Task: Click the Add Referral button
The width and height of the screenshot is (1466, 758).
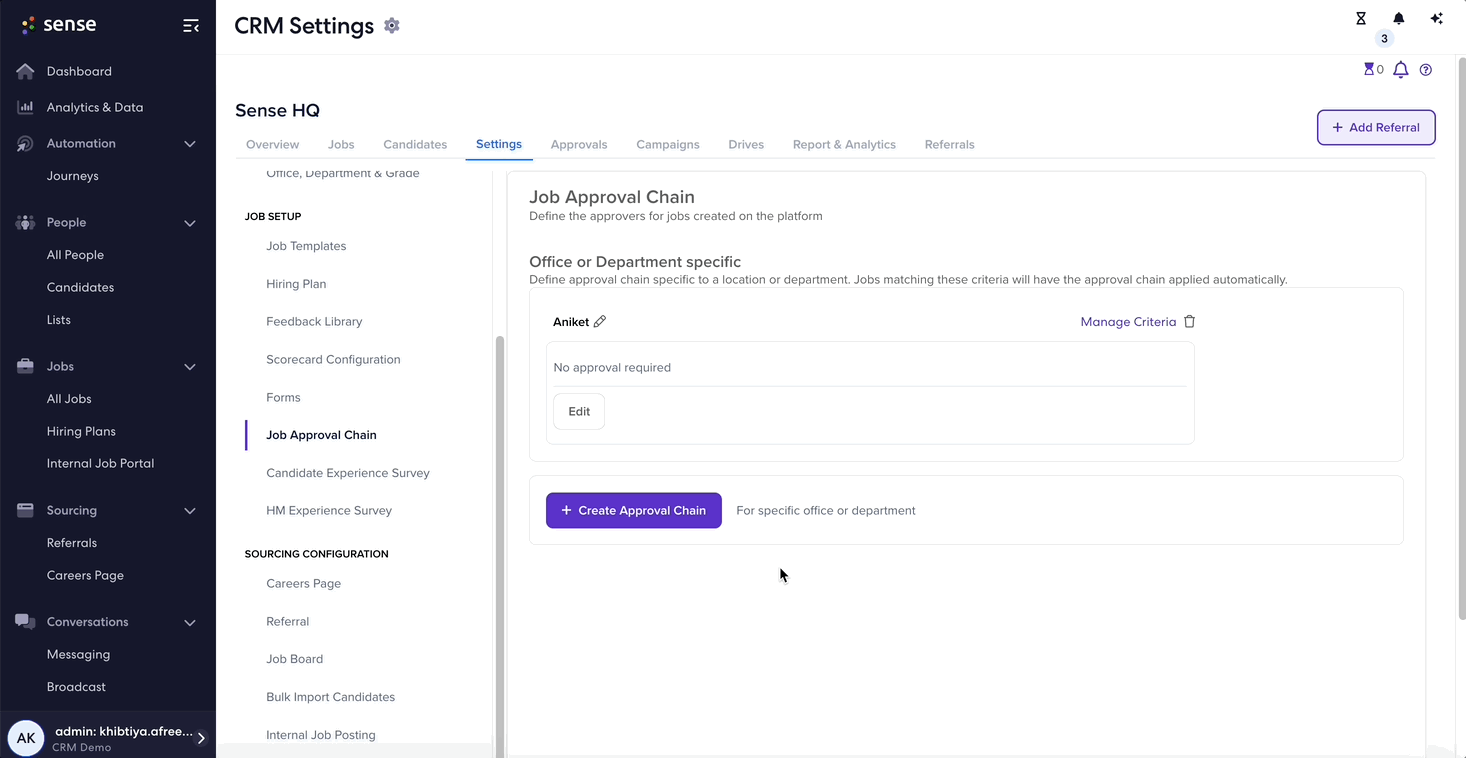Action: pos(1376,127)
